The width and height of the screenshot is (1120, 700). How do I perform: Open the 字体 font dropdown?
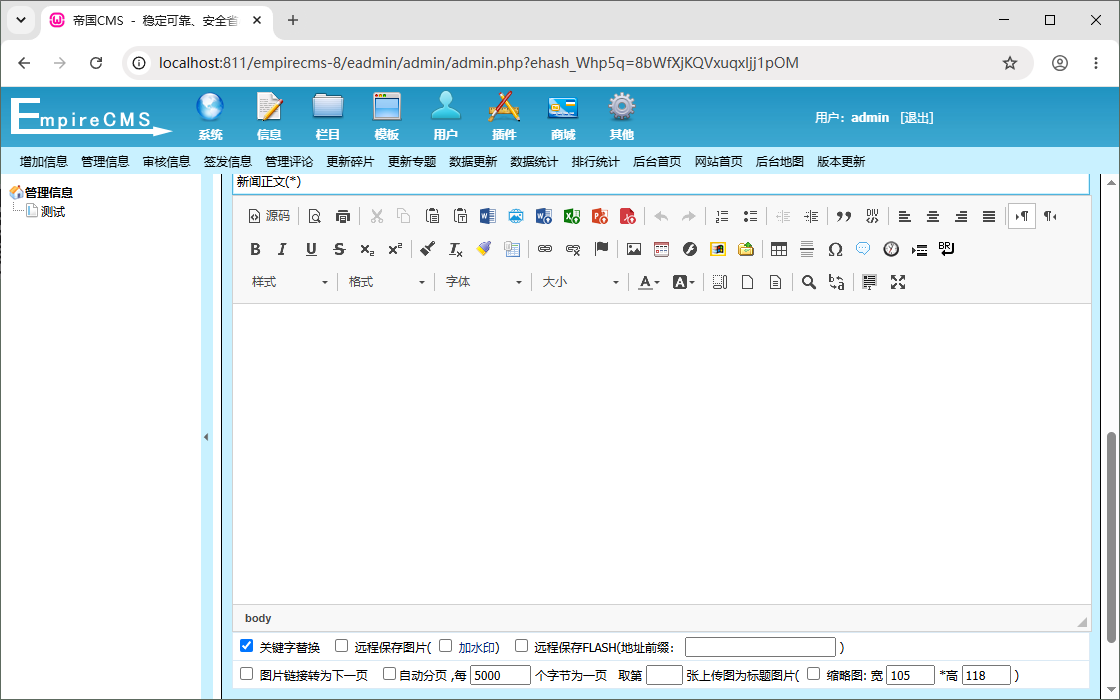click(x=484, y=282)
